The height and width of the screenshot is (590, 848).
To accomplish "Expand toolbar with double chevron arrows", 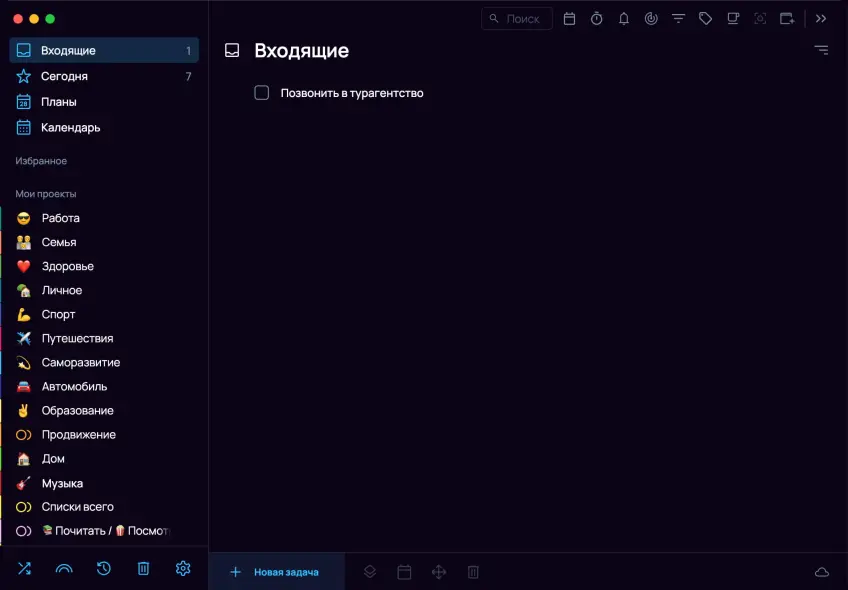I will 821,18.
